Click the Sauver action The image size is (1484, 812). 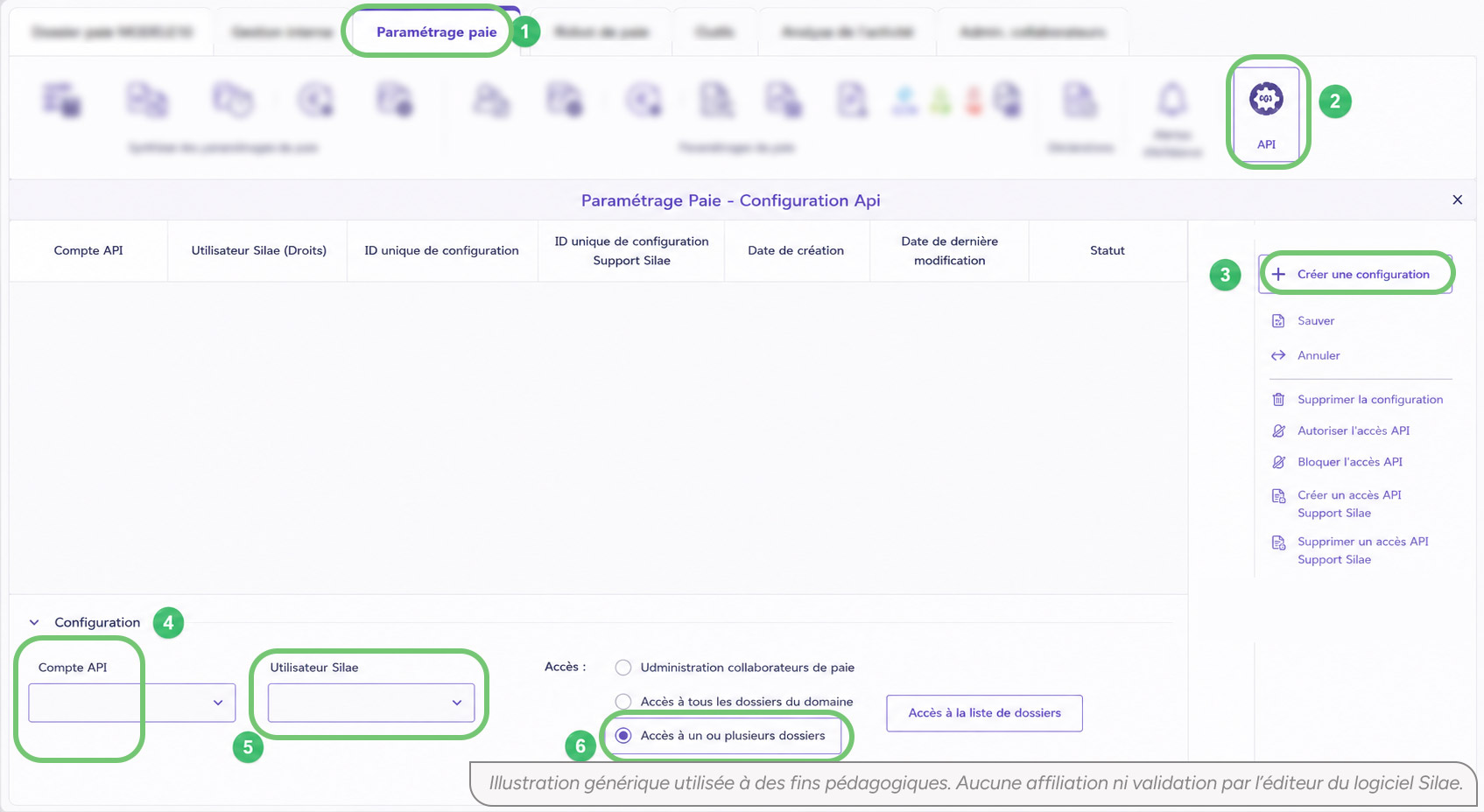(x=1303, y=321)
